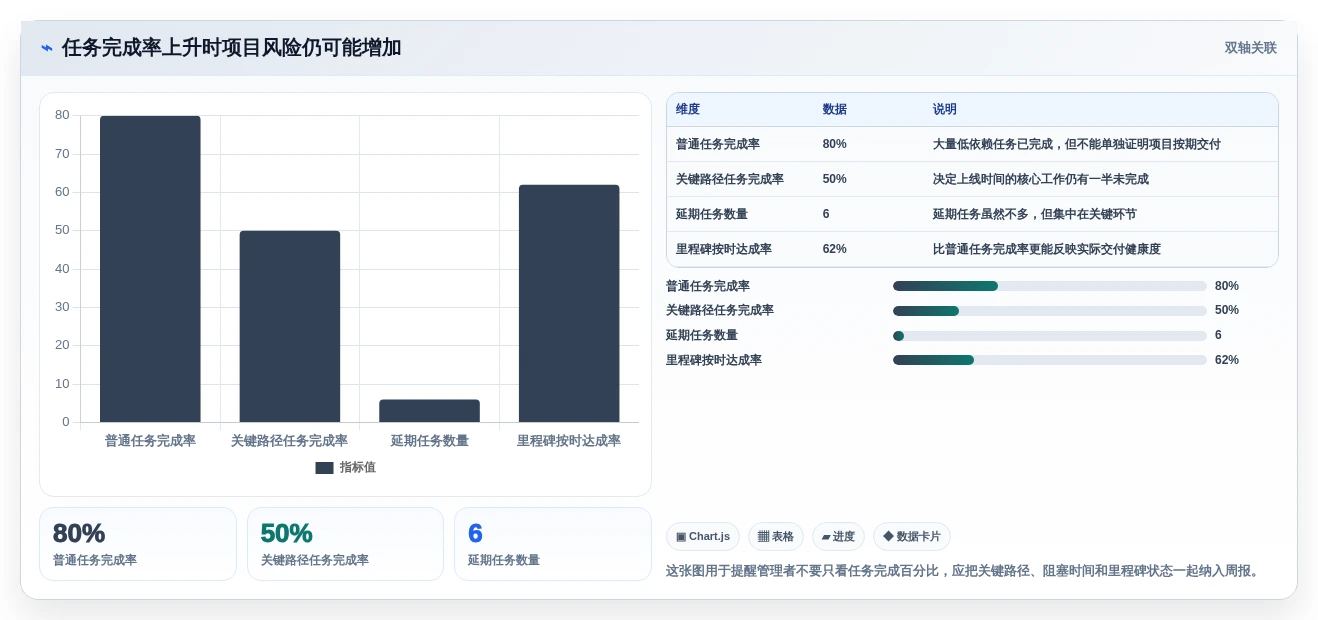Toggle the 指标值 legend color swatch
The height and width of the screenshot is (620, 1318).
[324, 468]
